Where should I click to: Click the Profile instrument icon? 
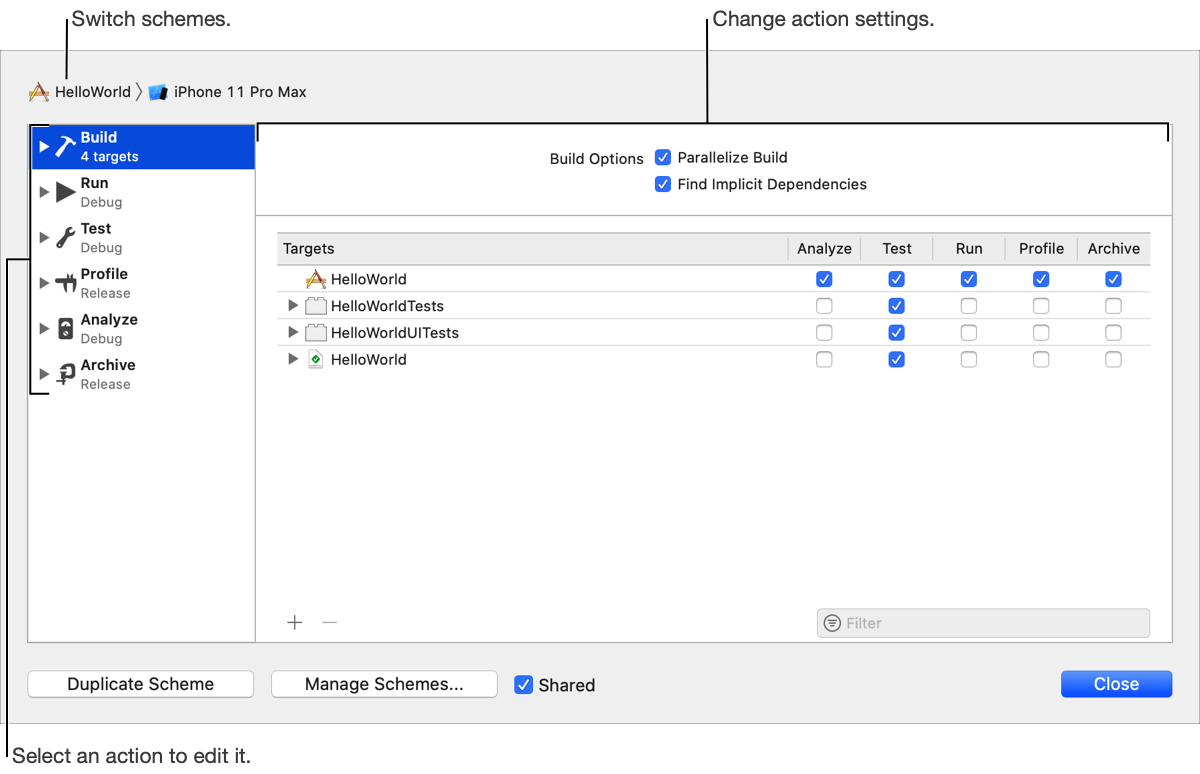(x=65, y=283)
